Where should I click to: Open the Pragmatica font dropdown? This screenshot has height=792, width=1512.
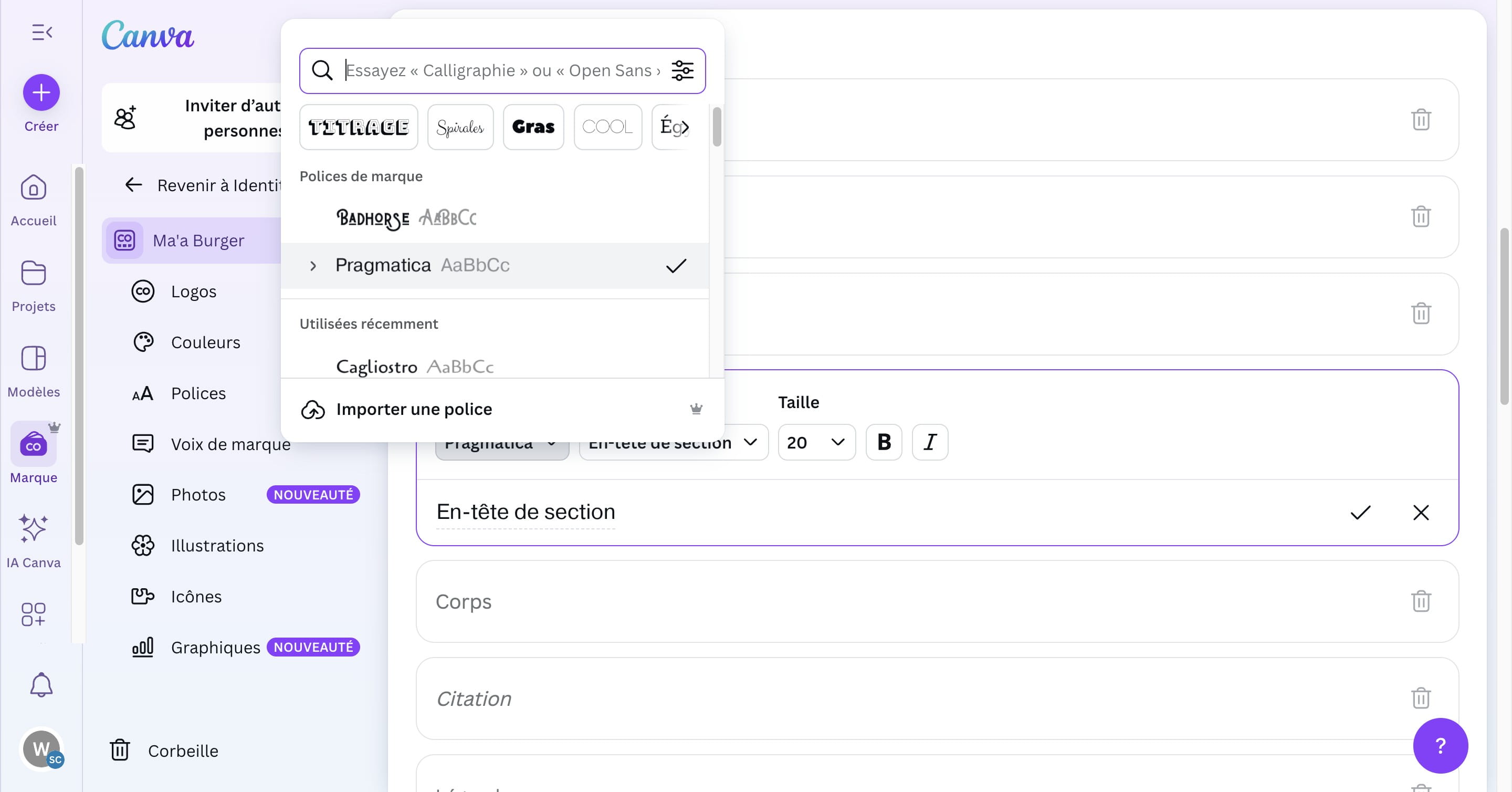pyautogui.click(x=502, y=442)
